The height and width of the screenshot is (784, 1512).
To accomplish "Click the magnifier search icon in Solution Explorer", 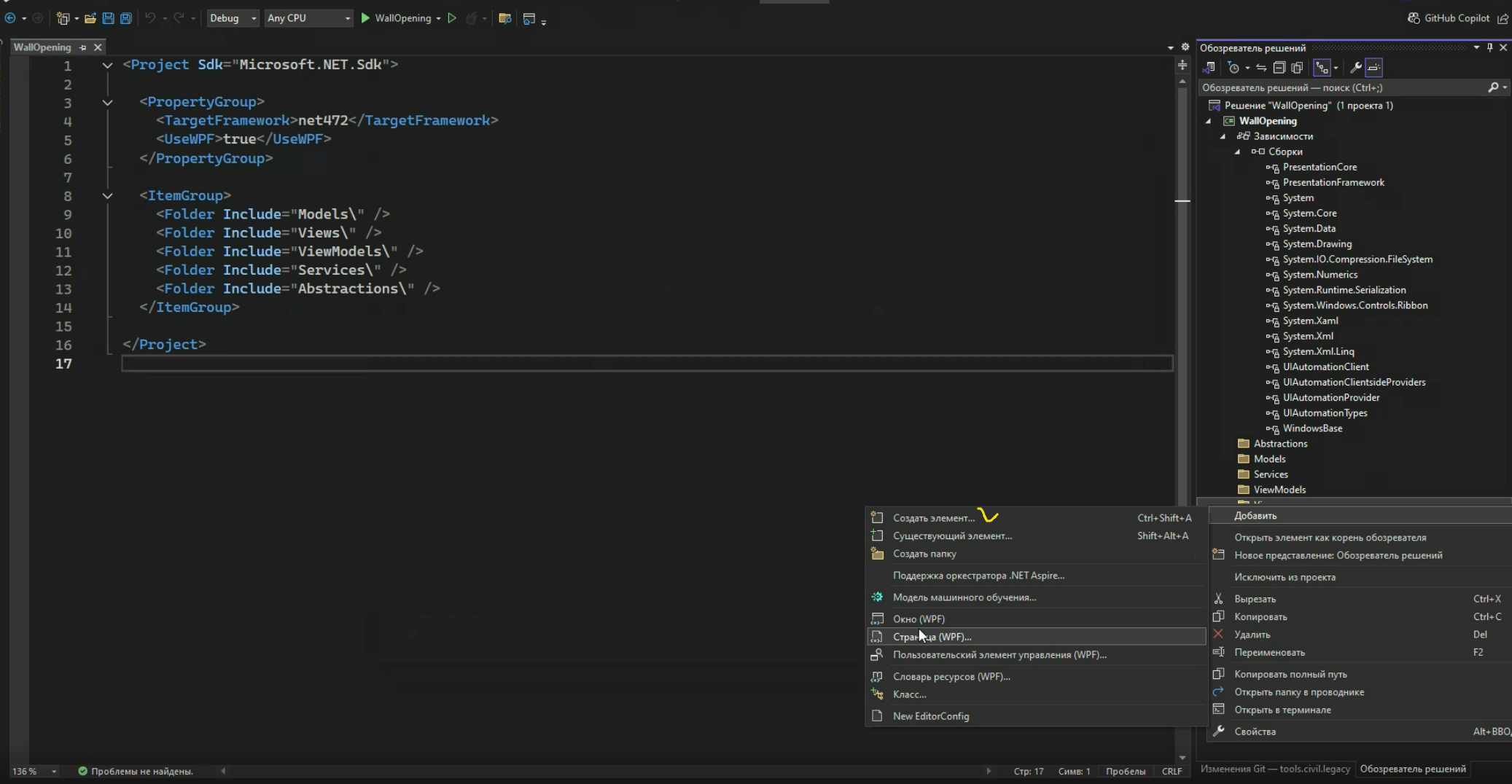I will coord(1493,87).
